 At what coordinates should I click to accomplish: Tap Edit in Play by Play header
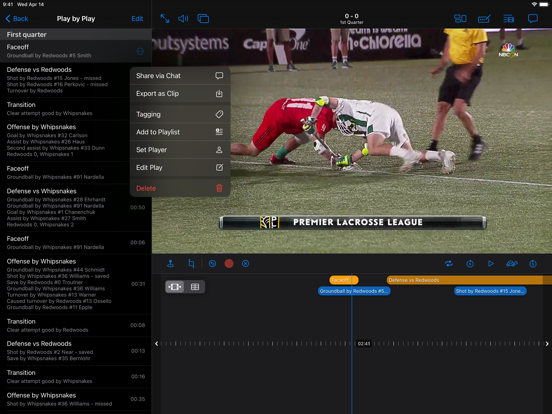pyautogui.click(x=137, y=19)
